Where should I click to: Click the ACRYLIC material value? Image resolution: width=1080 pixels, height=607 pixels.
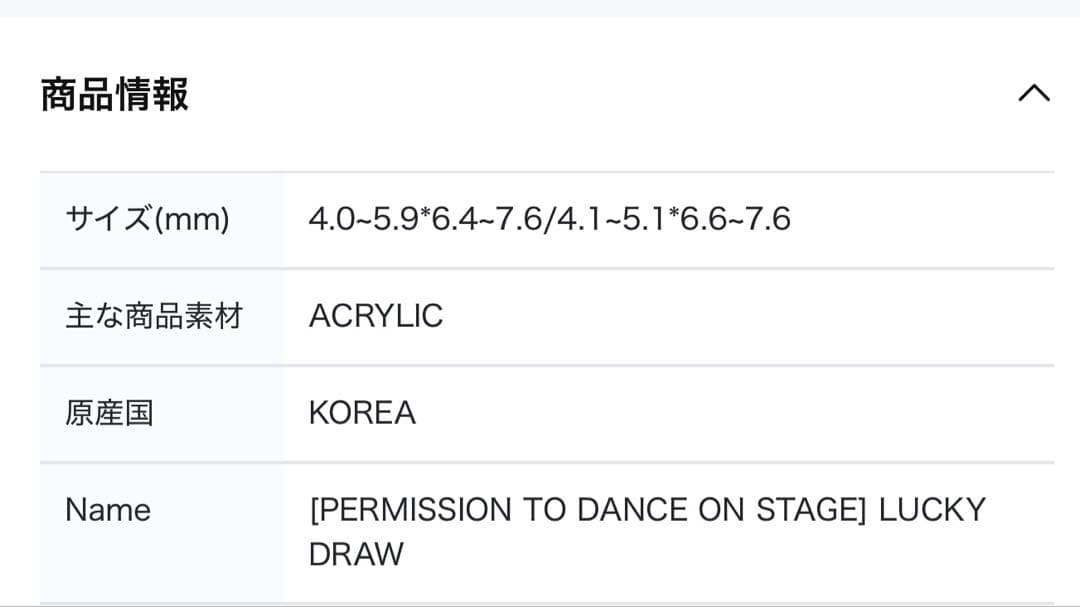[375, 316]
